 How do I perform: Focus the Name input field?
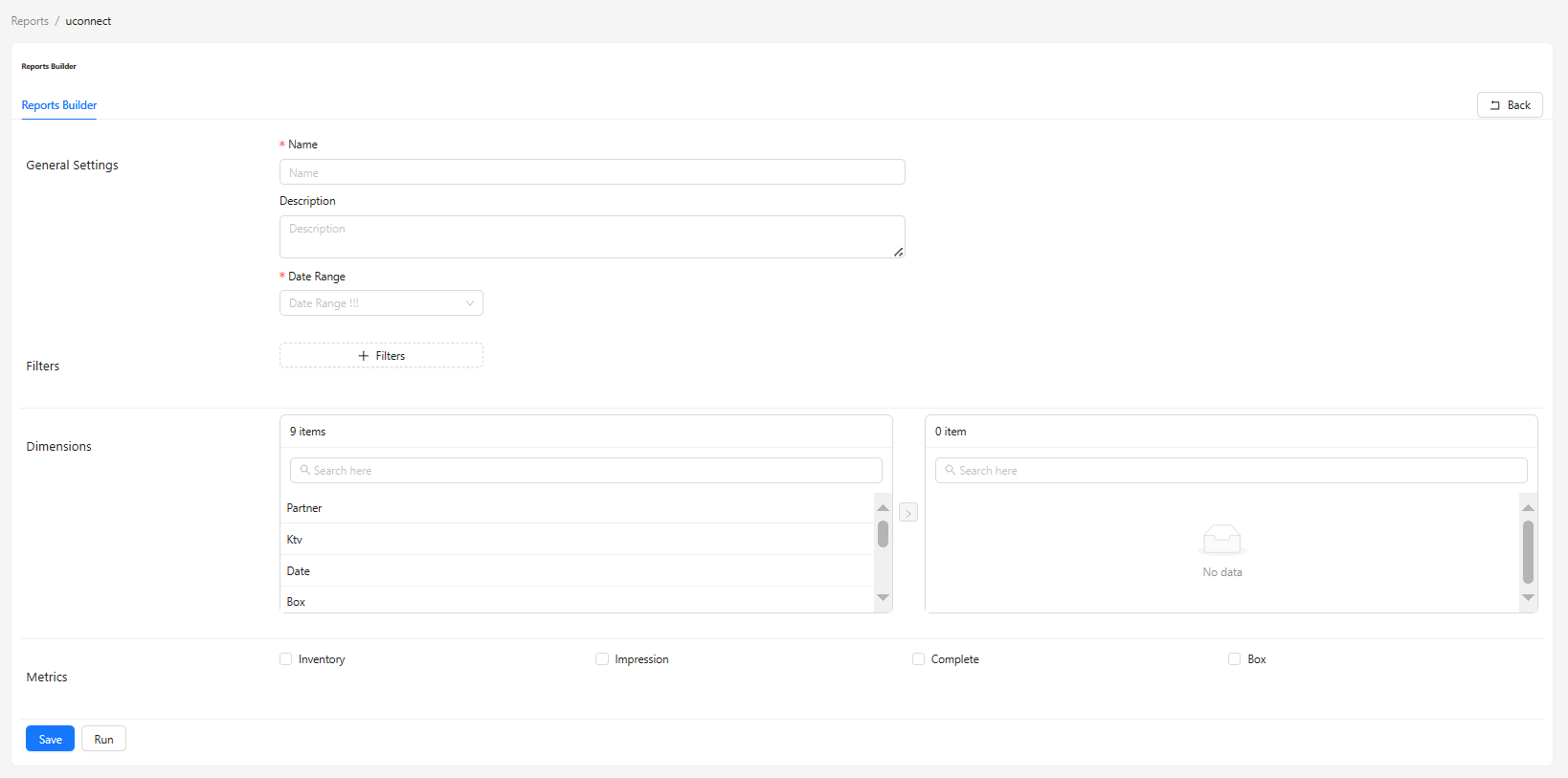(x=592, y=172)
